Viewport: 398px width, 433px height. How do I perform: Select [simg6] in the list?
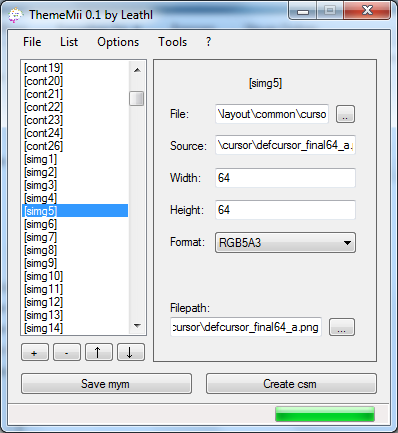(75, 224)
